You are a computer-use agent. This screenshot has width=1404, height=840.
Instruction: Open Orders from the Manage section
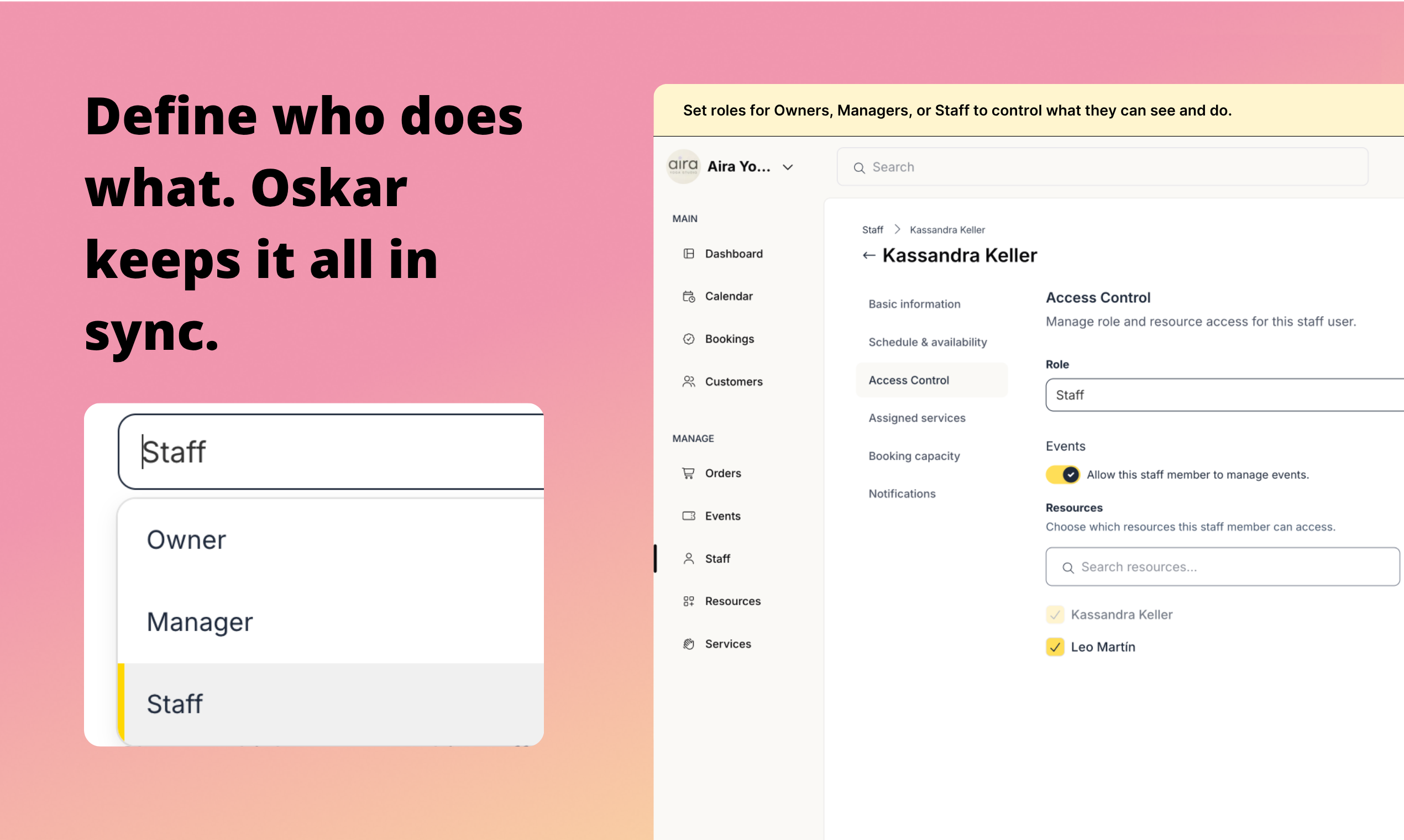pyautogui.click(x=689, y=473)
